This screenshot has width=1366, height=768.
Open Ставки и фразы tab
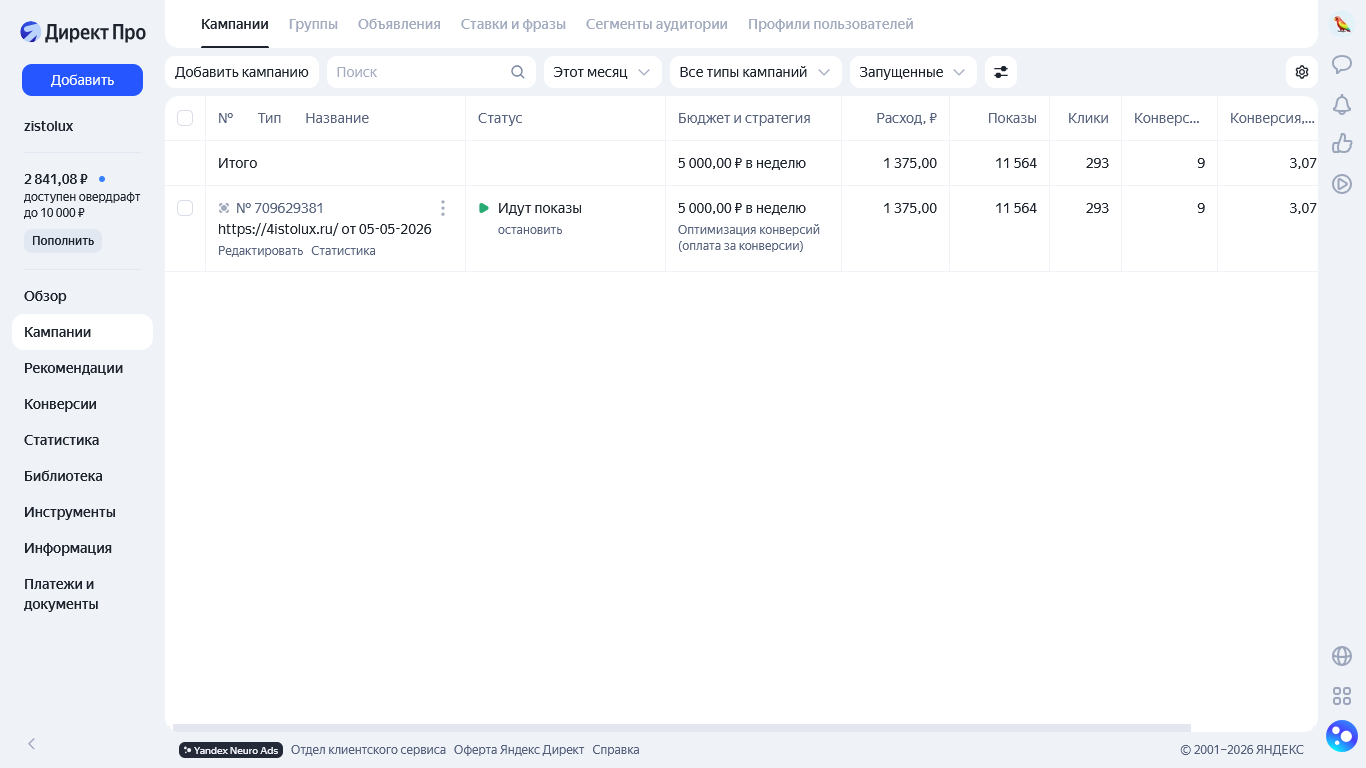pyautogui.click(x=513, y=24)
